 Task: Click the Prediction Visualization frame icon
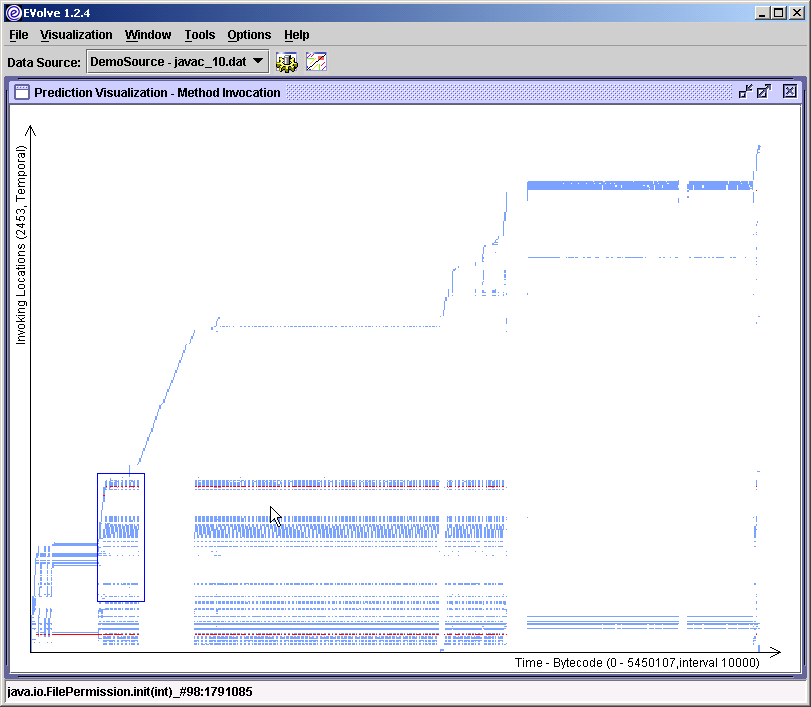click(x=22, y=92)
